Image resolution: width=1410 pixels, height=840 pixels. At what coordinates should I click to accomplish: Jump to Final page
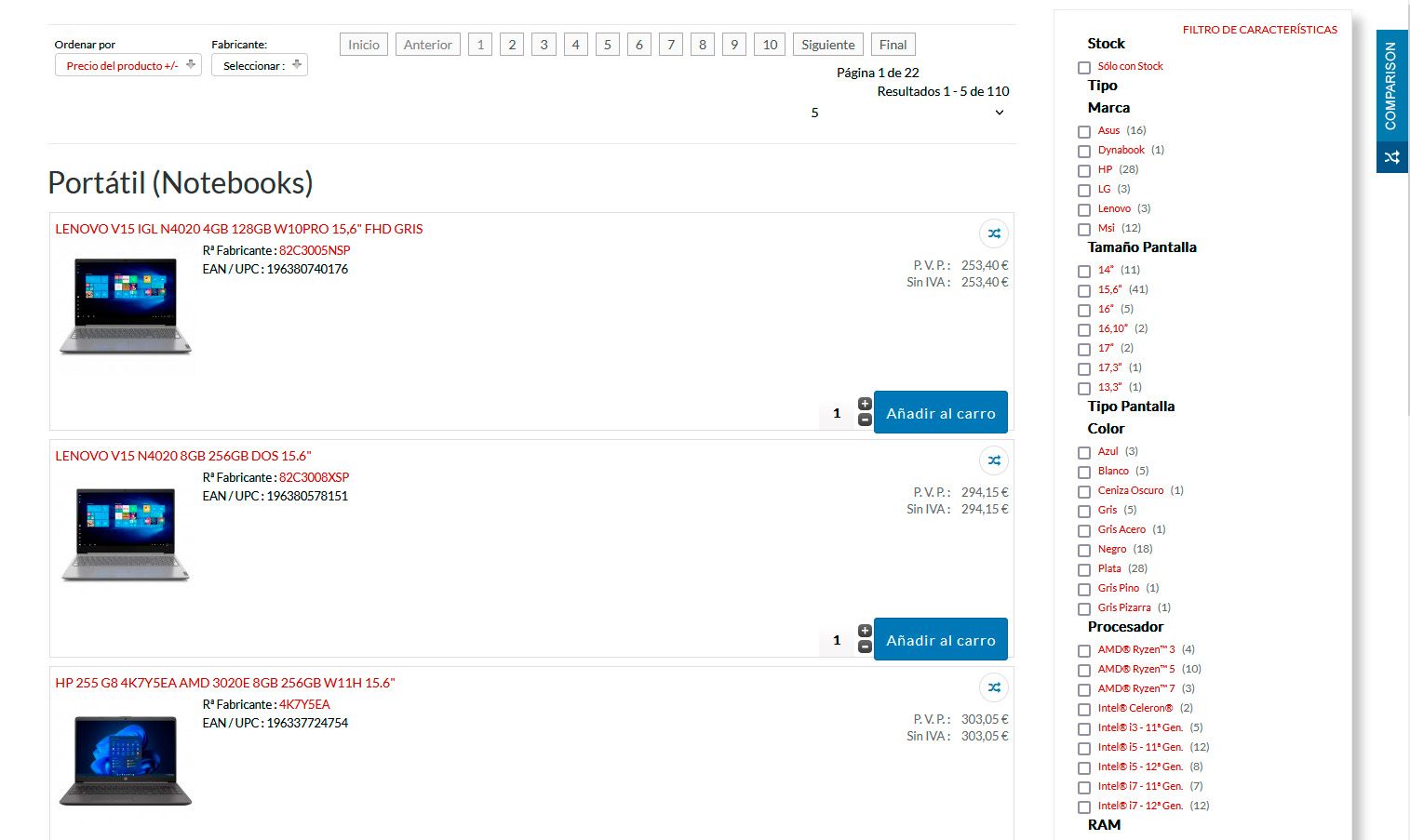click(893, 45)
